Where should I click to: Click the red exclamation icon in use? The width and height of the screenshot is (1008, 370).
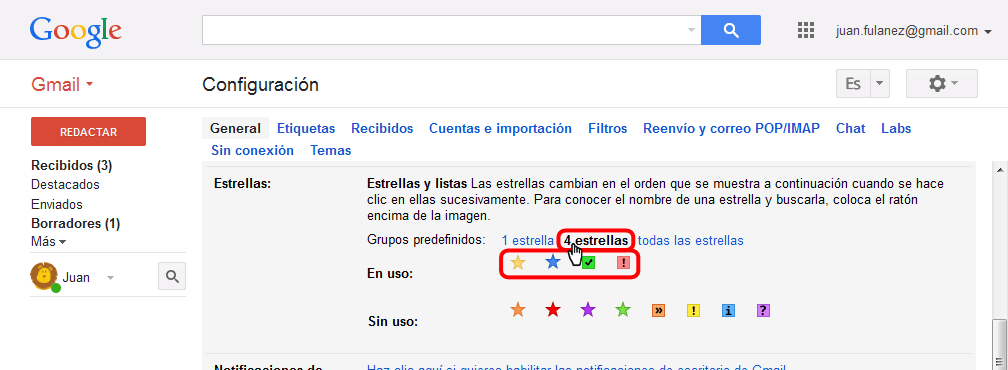click(x=623, y=263)
